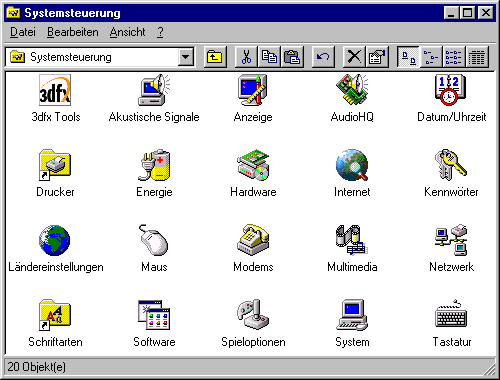
Task: Open the Hardware wizard icon
Action: tap(253, 165)
